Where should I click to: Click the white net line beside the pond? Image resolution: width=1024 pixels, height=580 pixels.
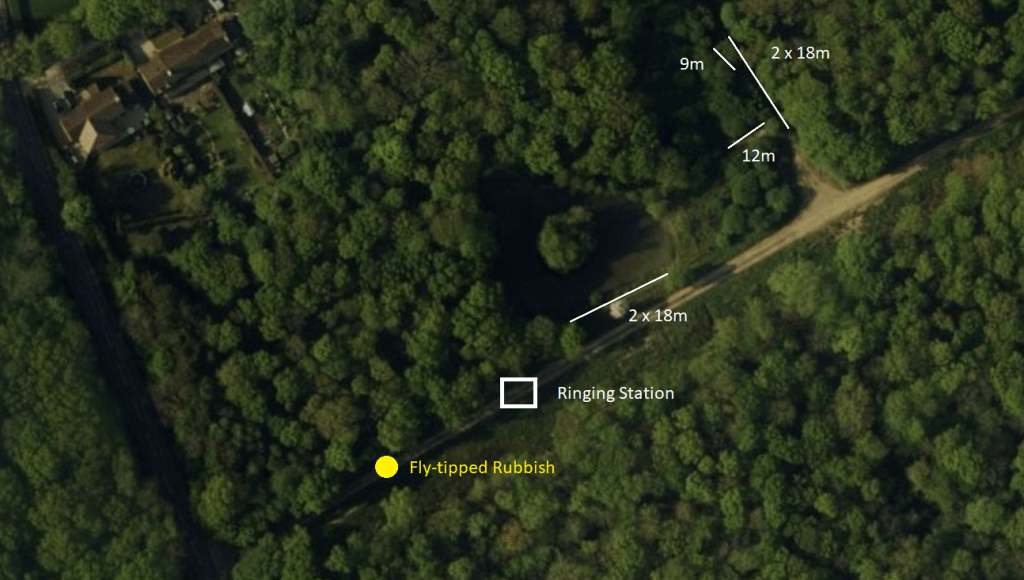pyautogui.click(x=619, y=297)
